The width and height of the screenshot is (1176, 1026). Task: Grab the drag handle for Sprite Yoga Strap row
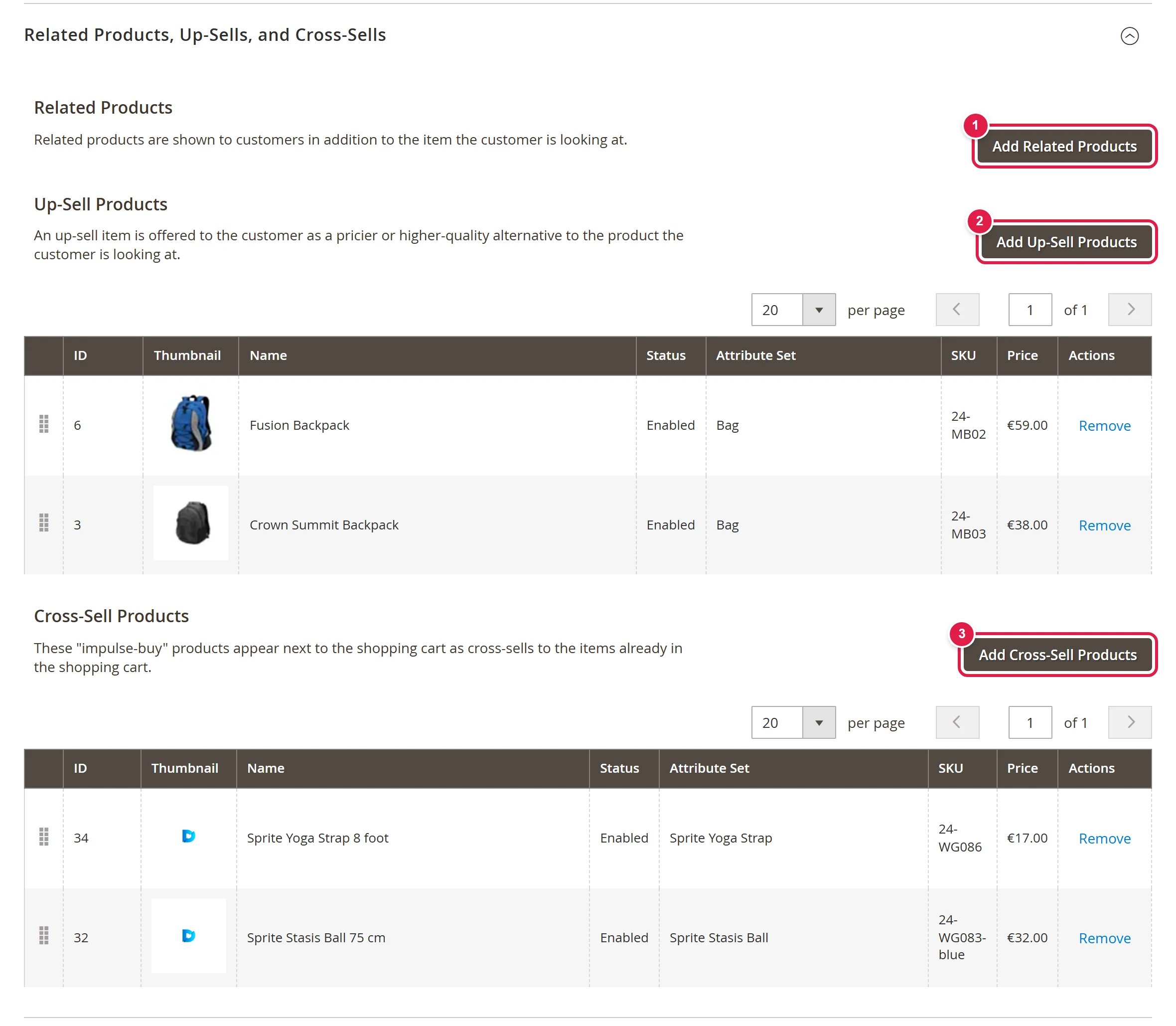[43, 837]
